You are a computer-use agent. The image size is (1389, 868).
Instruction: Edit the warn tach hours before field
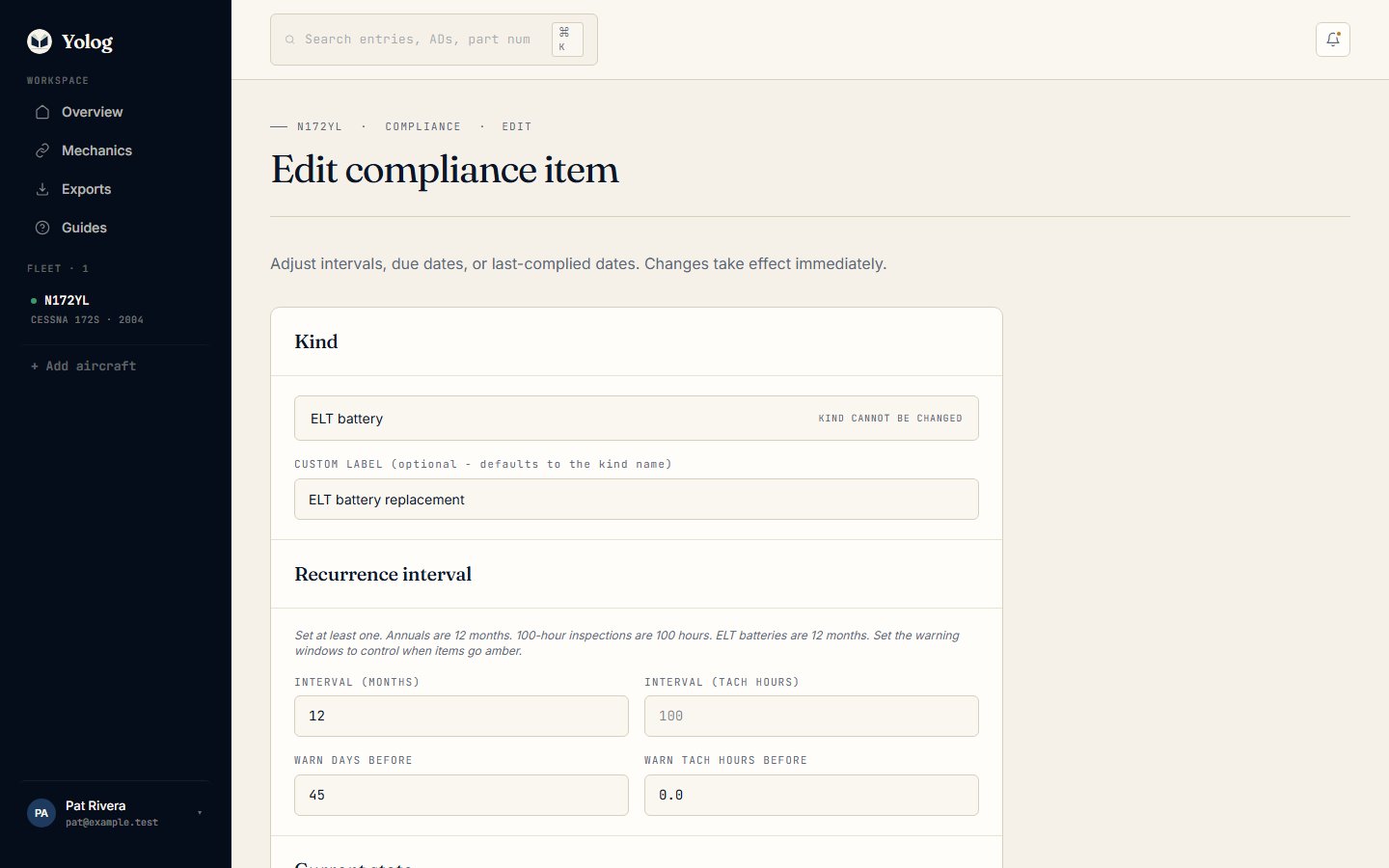point(811,795)
